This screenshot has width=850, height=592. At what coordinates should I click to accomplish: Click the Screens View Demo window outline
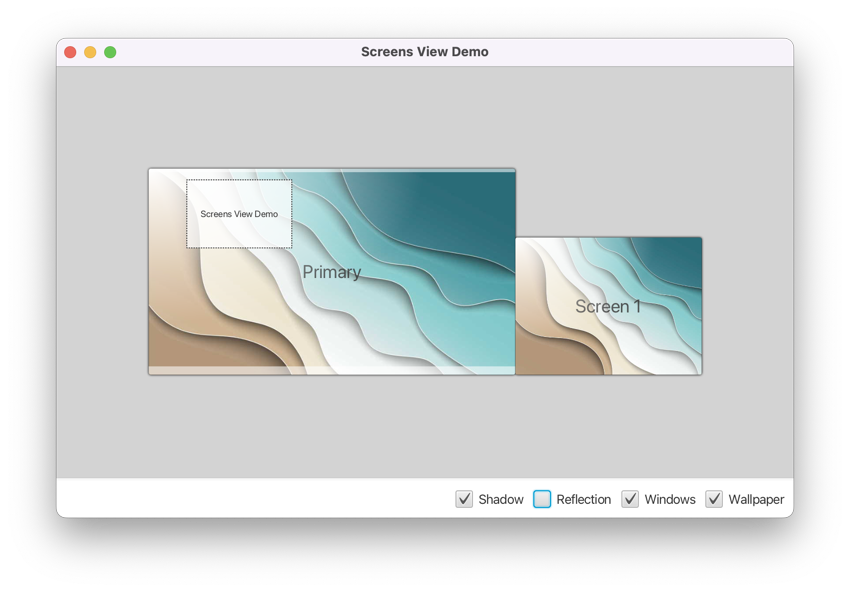click(x=239, y=213)
